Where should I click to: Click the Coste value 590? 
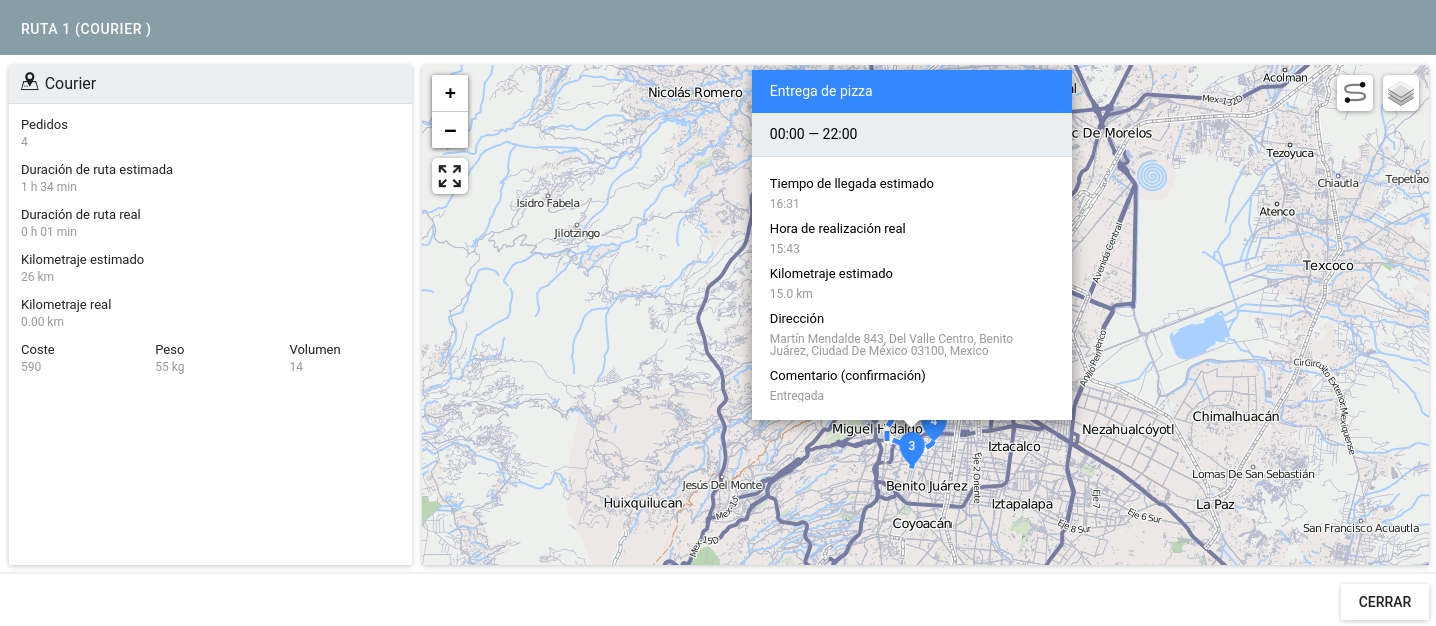click(x=31, y=367)
